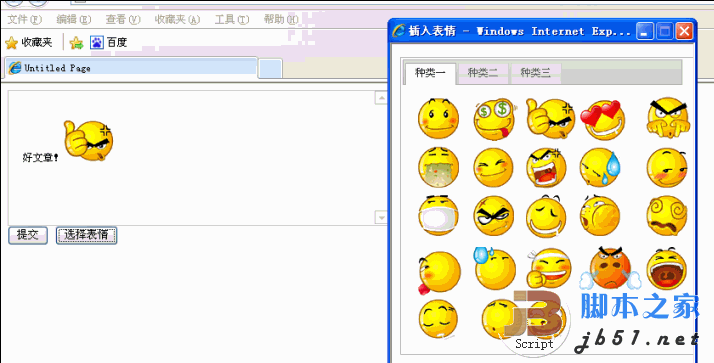This screenshot has width=714, height=363.
Task: Choose the dizzy spiral-eyes emoticon
Action: [667, 215]
